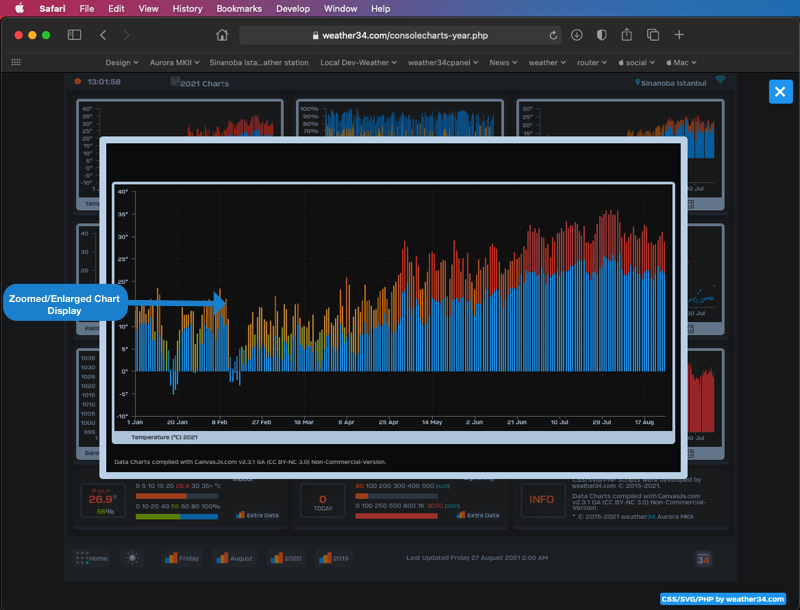Click the Temperature (°C) 2021 caption
The height and width of the screenshot is (610, 800).
click(x=164, y=437)
